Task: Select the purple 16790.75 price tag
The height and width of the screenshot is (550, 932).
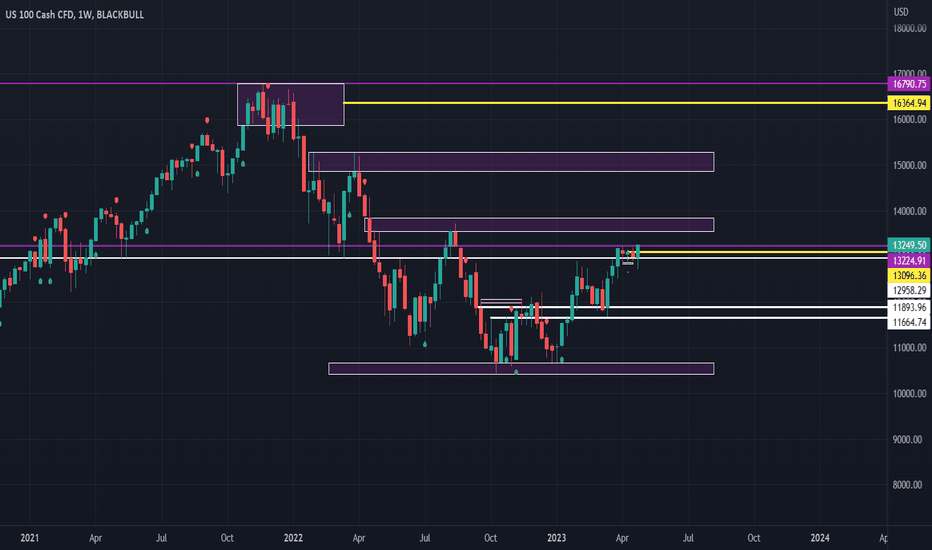Action: [909, 84]
